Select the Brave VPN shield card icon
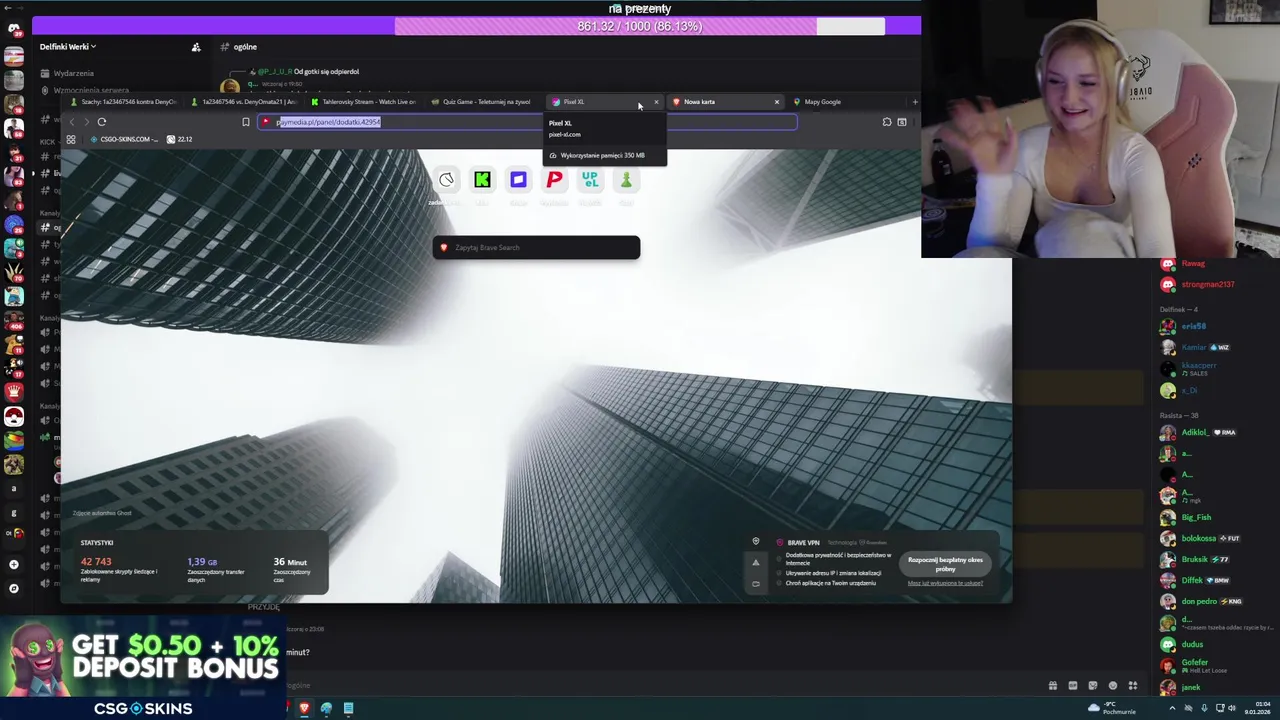Screen dimensions: 1280x720 click(x=756, y=542)
